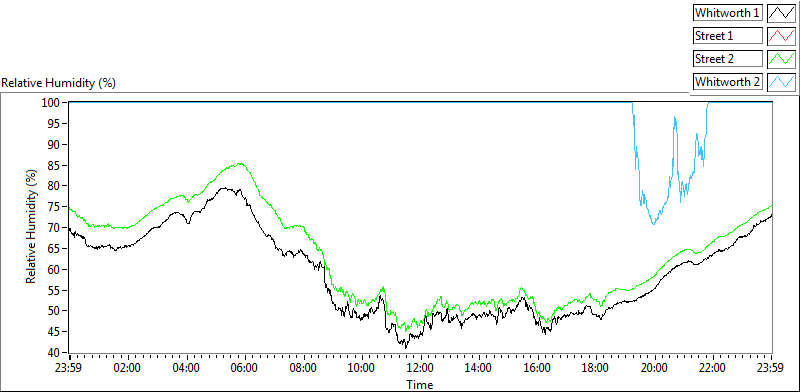Click the Street 1 red plot icon
The height and width of the screenshot is (392, 800).
(781, 36)
